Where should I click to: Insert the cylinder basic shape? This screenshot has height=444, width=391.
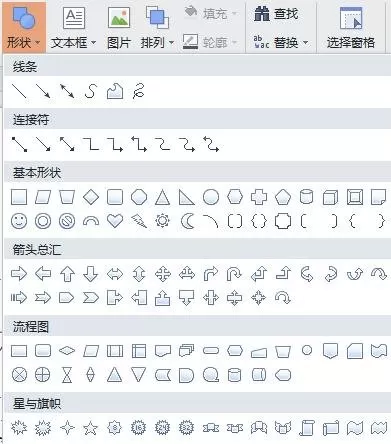306,197
